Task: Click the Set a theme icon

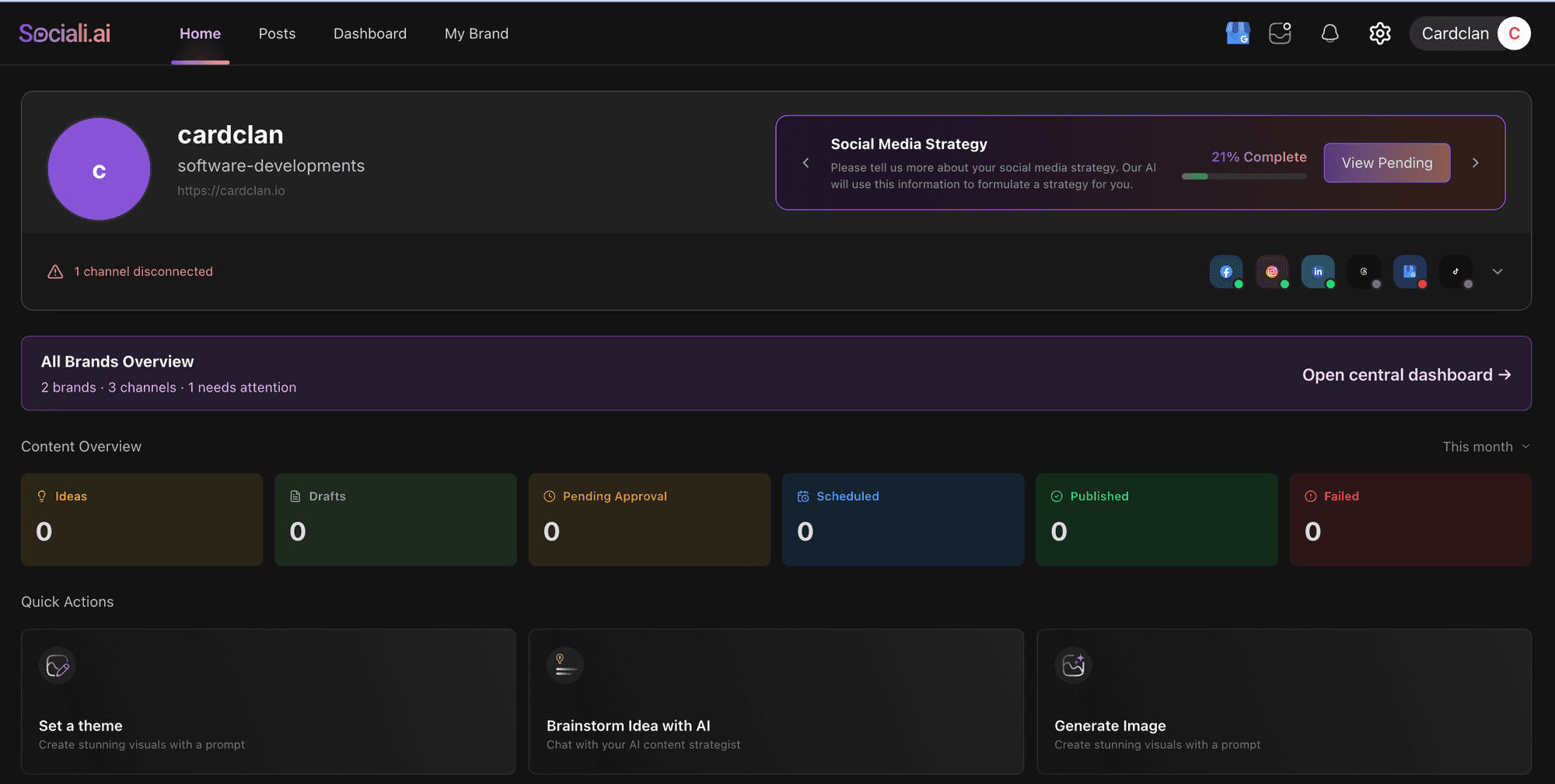Action: pyautogui.click(x=58, y=666)
